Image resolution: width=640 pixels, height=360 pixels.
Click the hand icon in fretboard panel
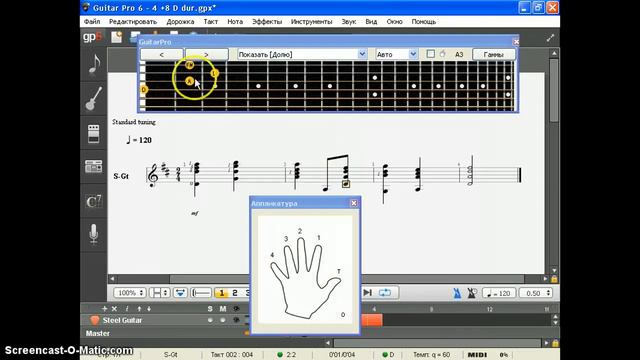click(x=443, y=54)
